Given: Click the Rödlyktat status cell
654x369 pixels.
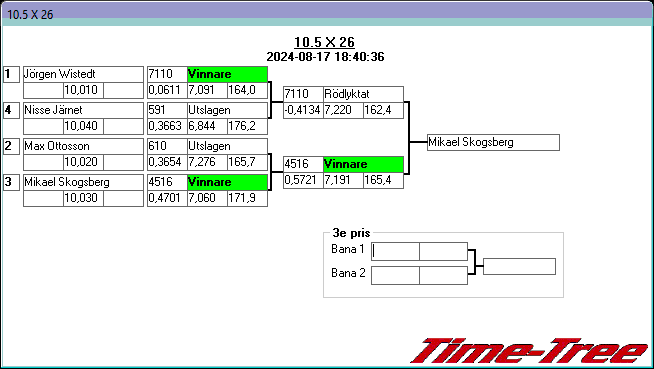Looking at the screenshot, I should (x=363, y=94).
